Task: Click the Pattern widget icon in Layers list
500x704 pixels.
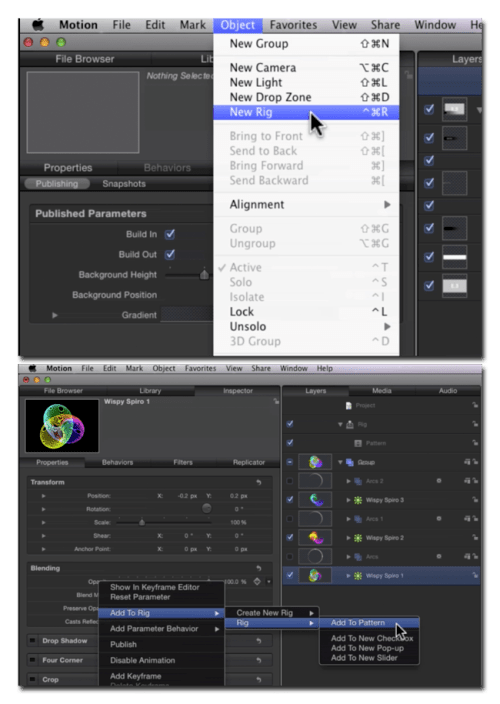Action: [x=358, y=443]
